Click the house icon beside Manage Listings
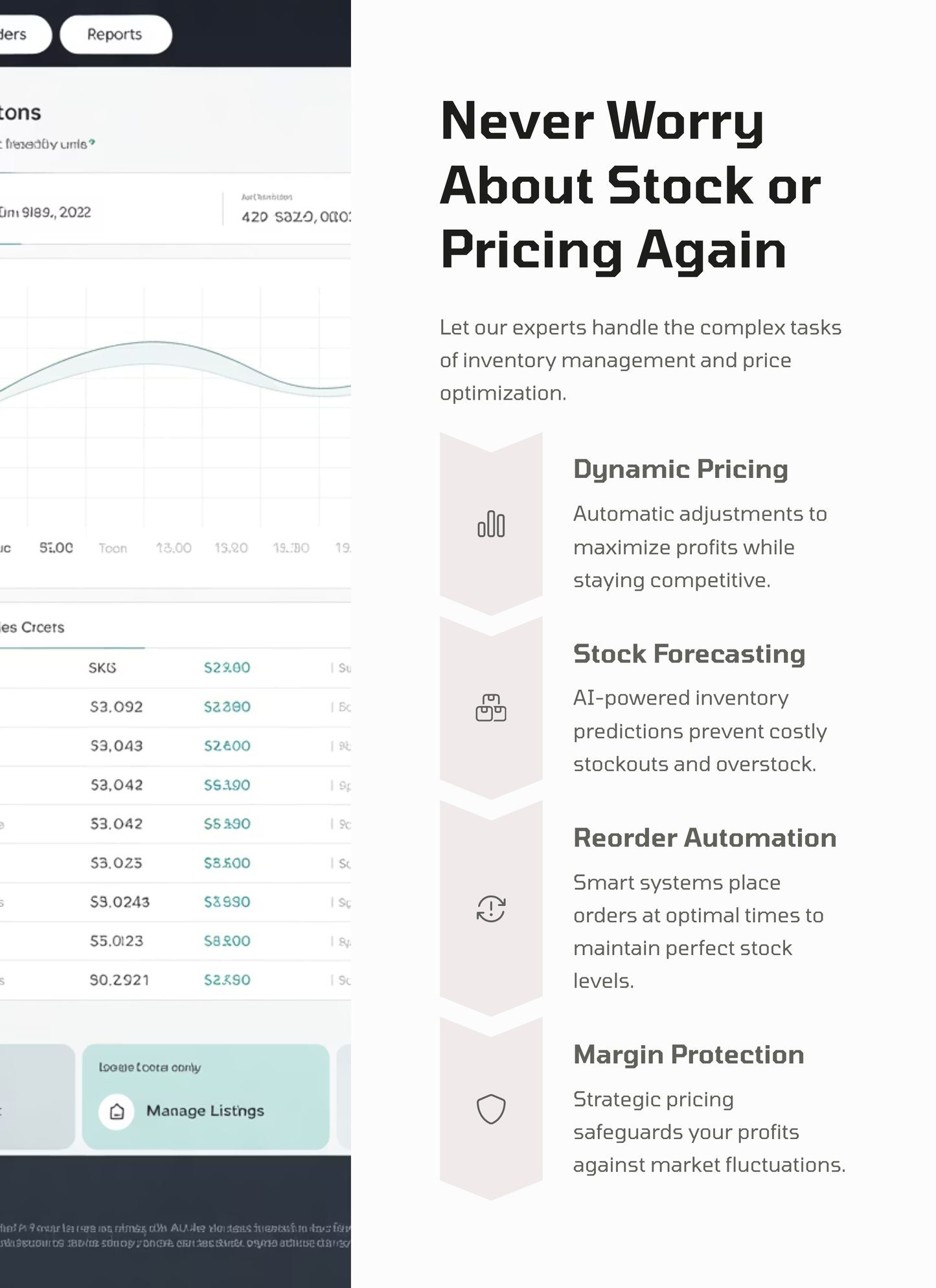The width and height of the screenshot is (936, 1288). pyautogui.click(x=115, y=1111)
